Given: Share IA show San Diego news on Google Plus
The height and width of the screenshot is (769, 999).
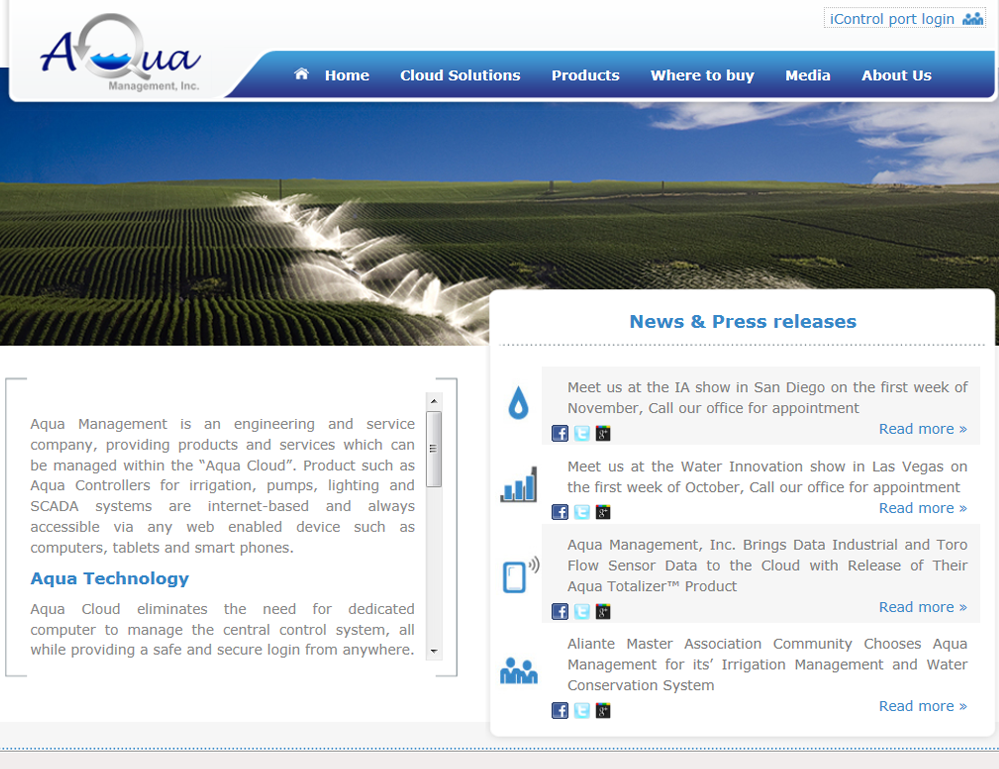Looking at the screenshot, I should [x=603, y=434].
